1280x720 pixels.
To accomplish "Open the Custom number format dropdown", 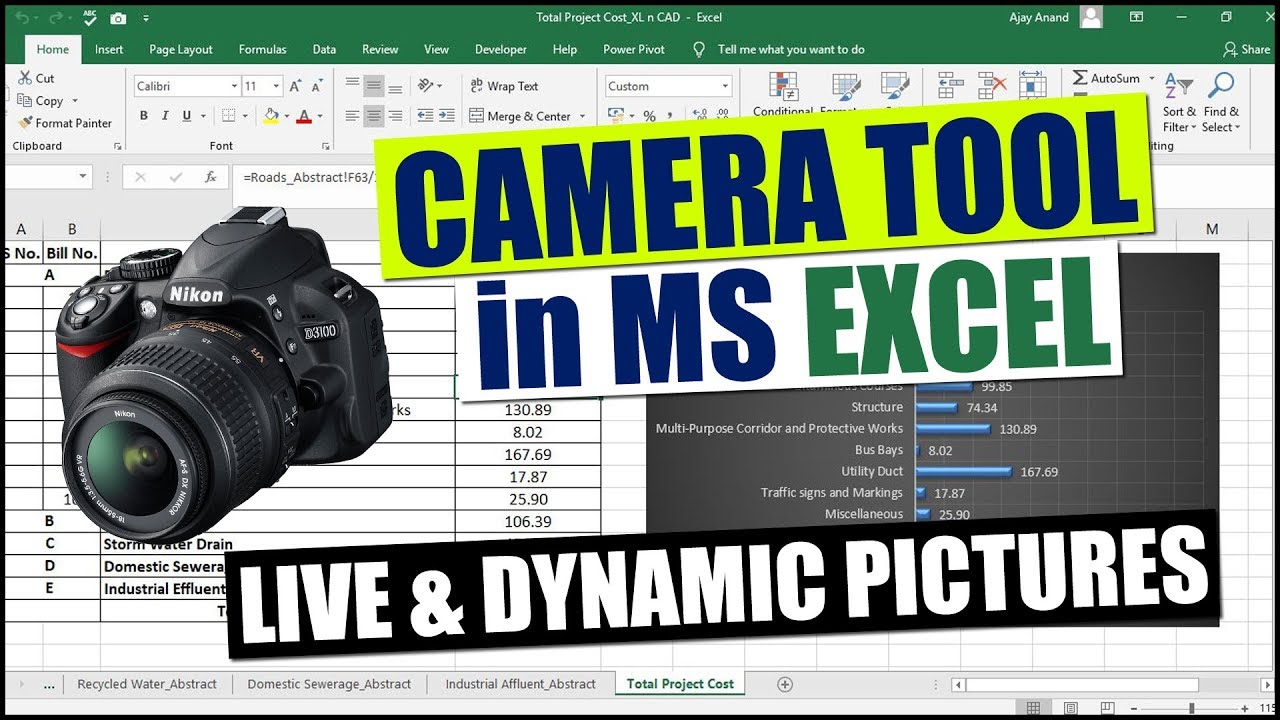I will tap(725, 87).
